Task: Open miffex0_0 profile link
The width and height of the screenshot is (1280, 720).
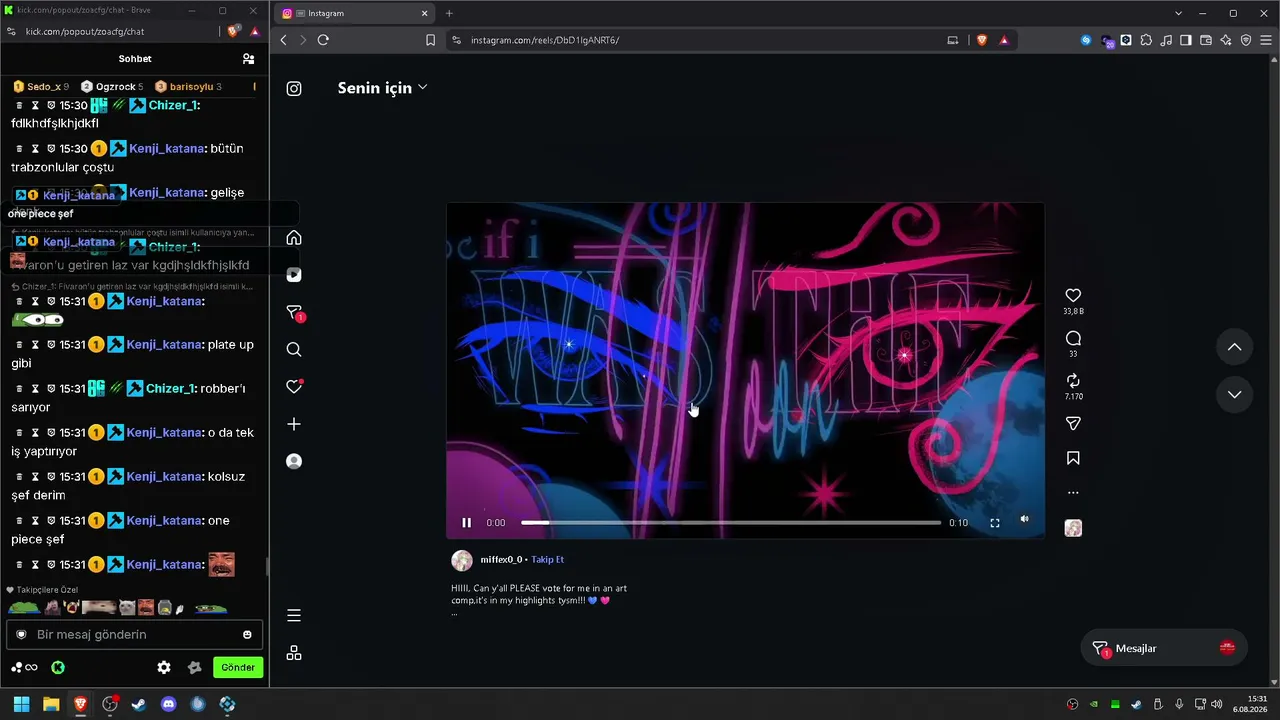Action: click(x=501, y=560)
